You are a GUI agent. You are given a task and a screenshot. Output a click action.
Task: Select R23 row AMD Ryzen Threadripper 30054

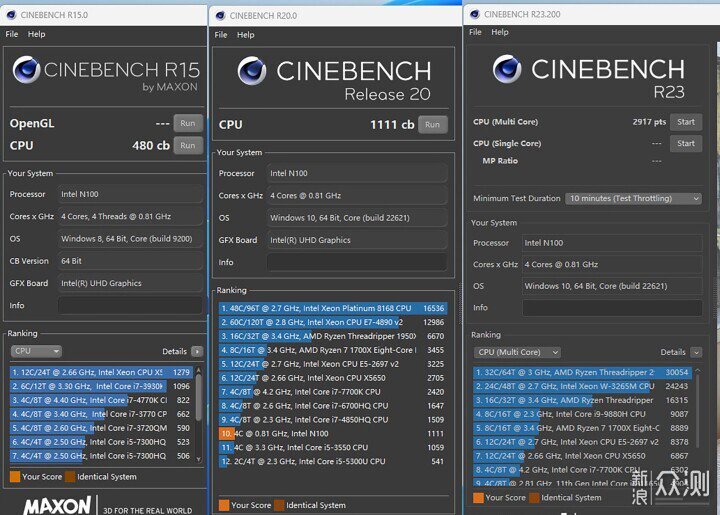click(582, 372)
